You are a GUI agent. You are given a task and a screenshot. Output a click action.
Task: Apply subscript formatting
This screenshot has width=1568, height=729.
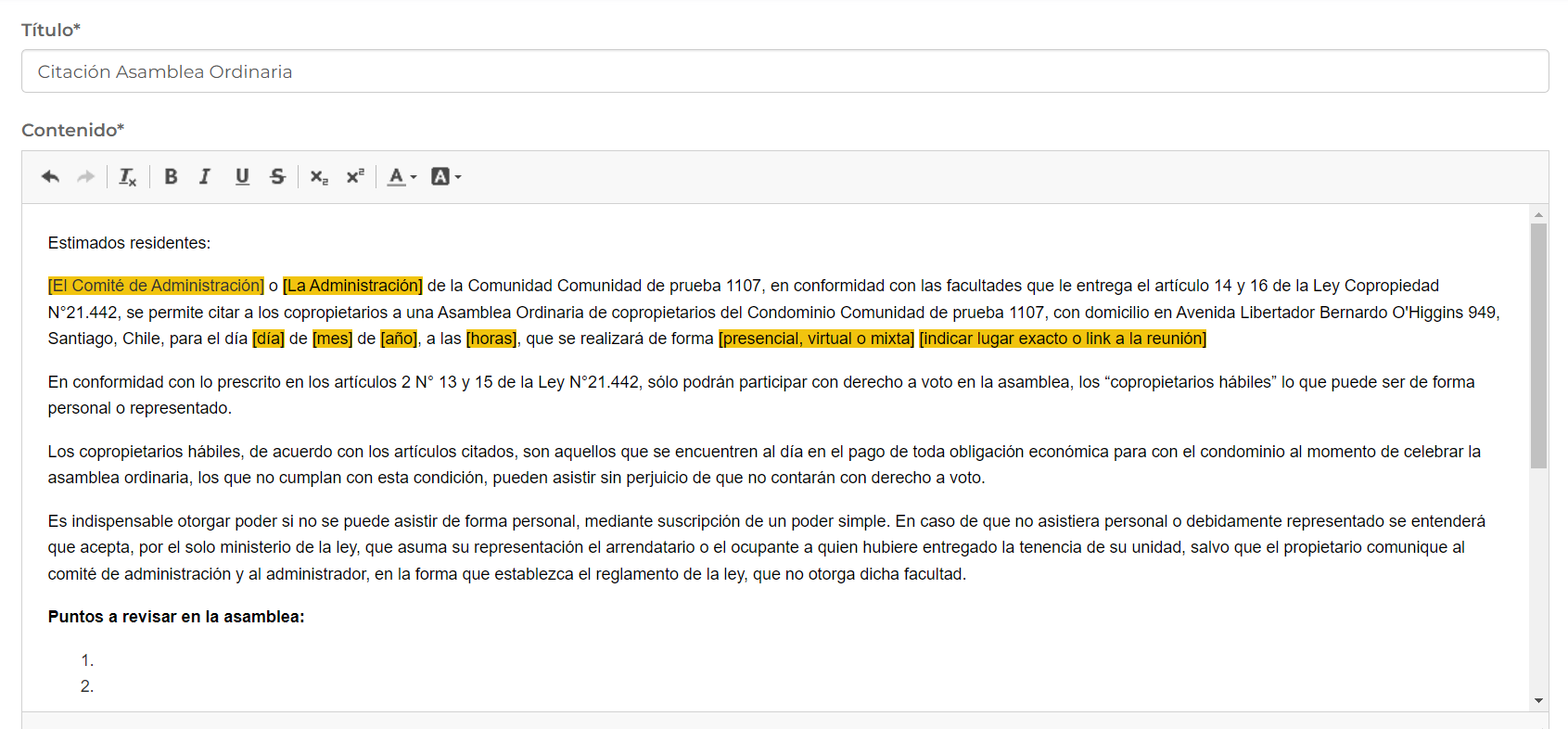[x=319, y=176]
